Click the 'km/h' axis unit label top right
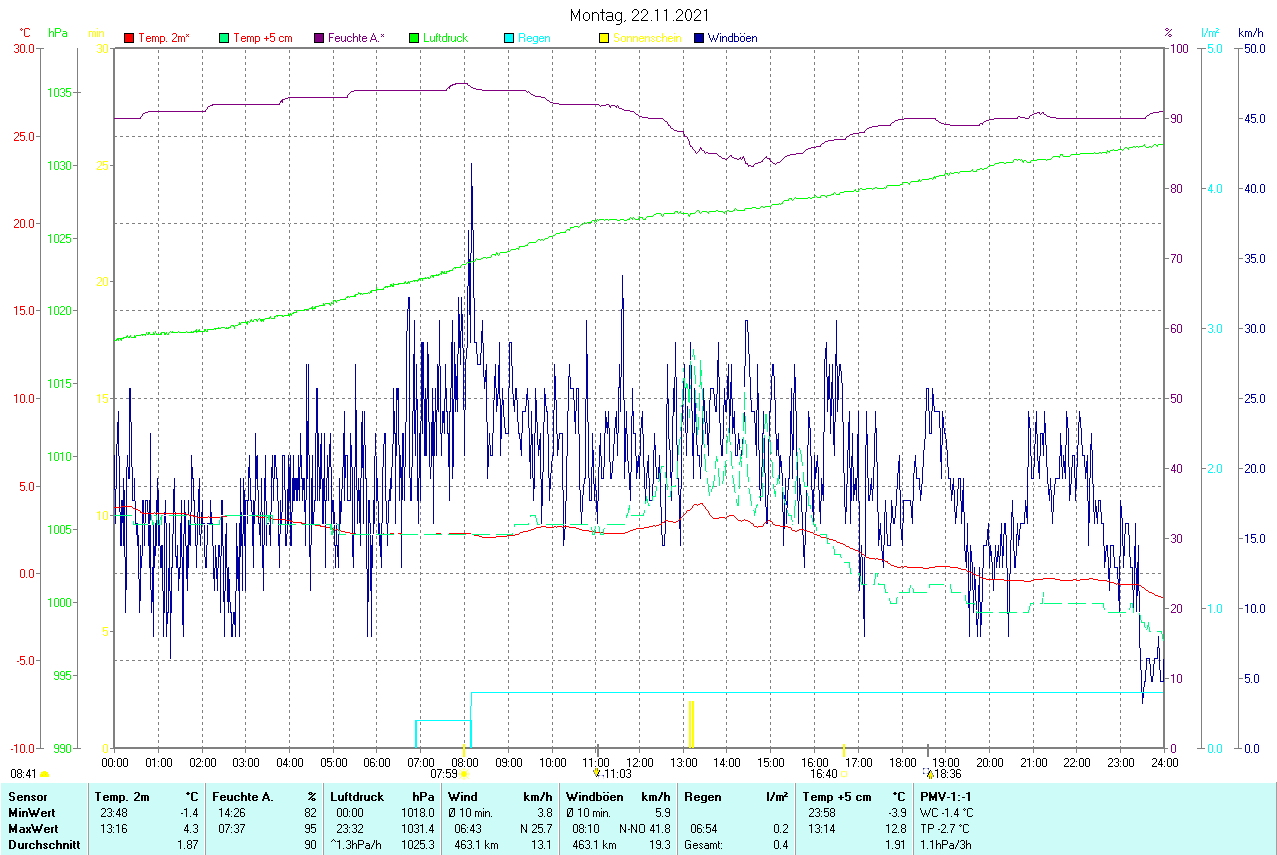The width and height of the screenshot is (1277, 855). pos(1251,32)
